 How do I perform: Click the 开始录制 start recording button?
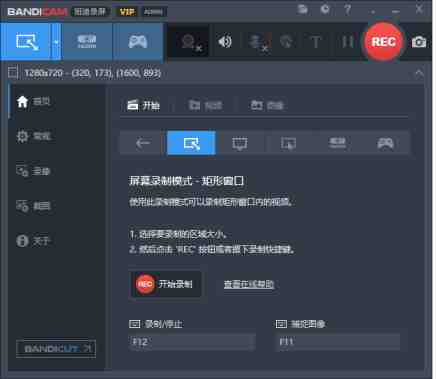click(165, 284)
